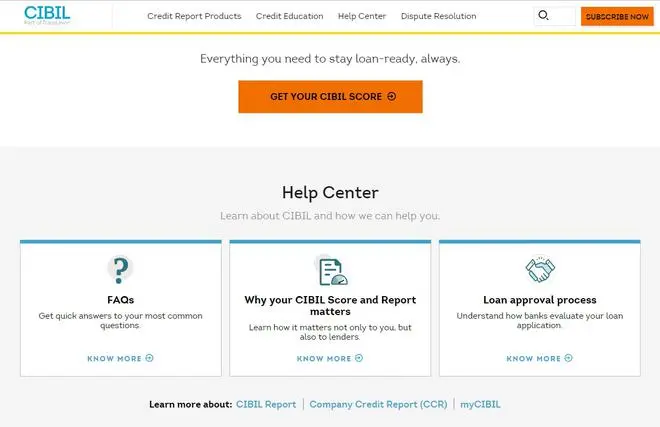Click arrow icon in CIBIL Score card Know More
This screenshot has height=427, width=660.
(x=359, y=358)
